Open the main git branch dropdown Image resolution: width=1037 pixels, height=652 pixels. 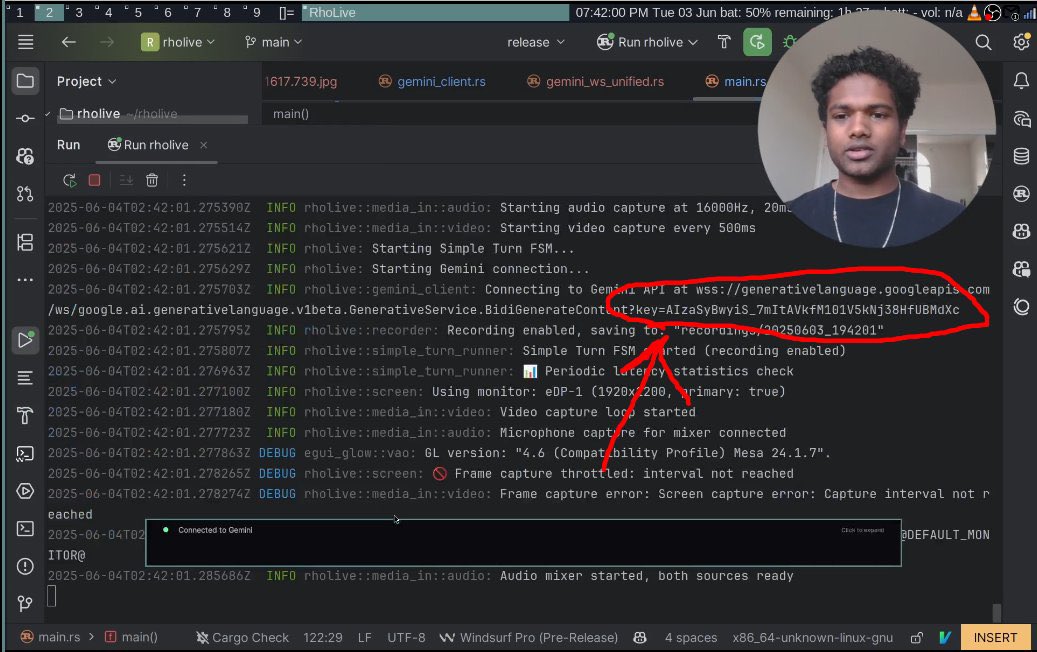pos(273,42)
